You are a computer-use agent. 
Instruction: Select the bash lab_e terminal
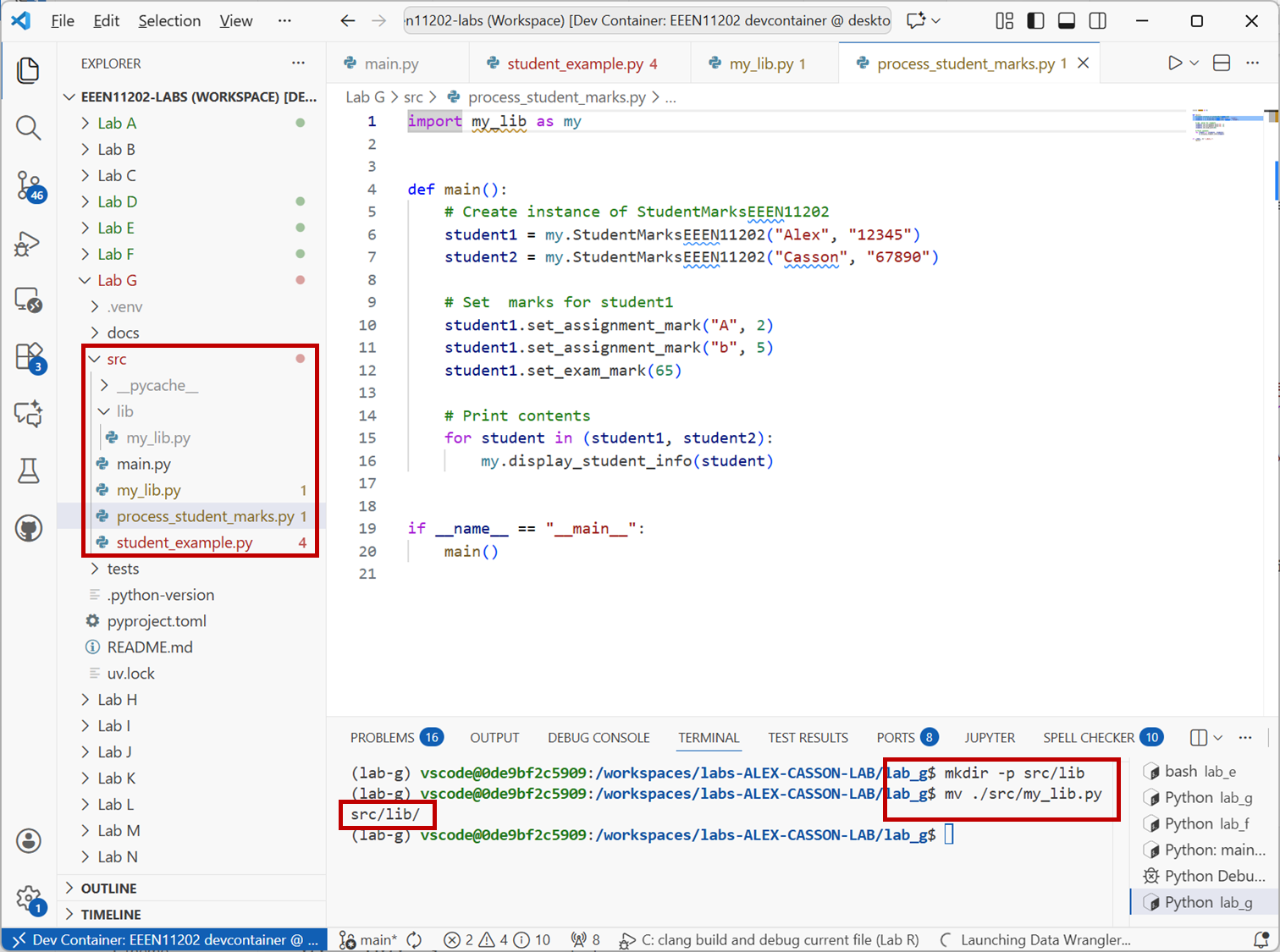tap(1199, 772)
